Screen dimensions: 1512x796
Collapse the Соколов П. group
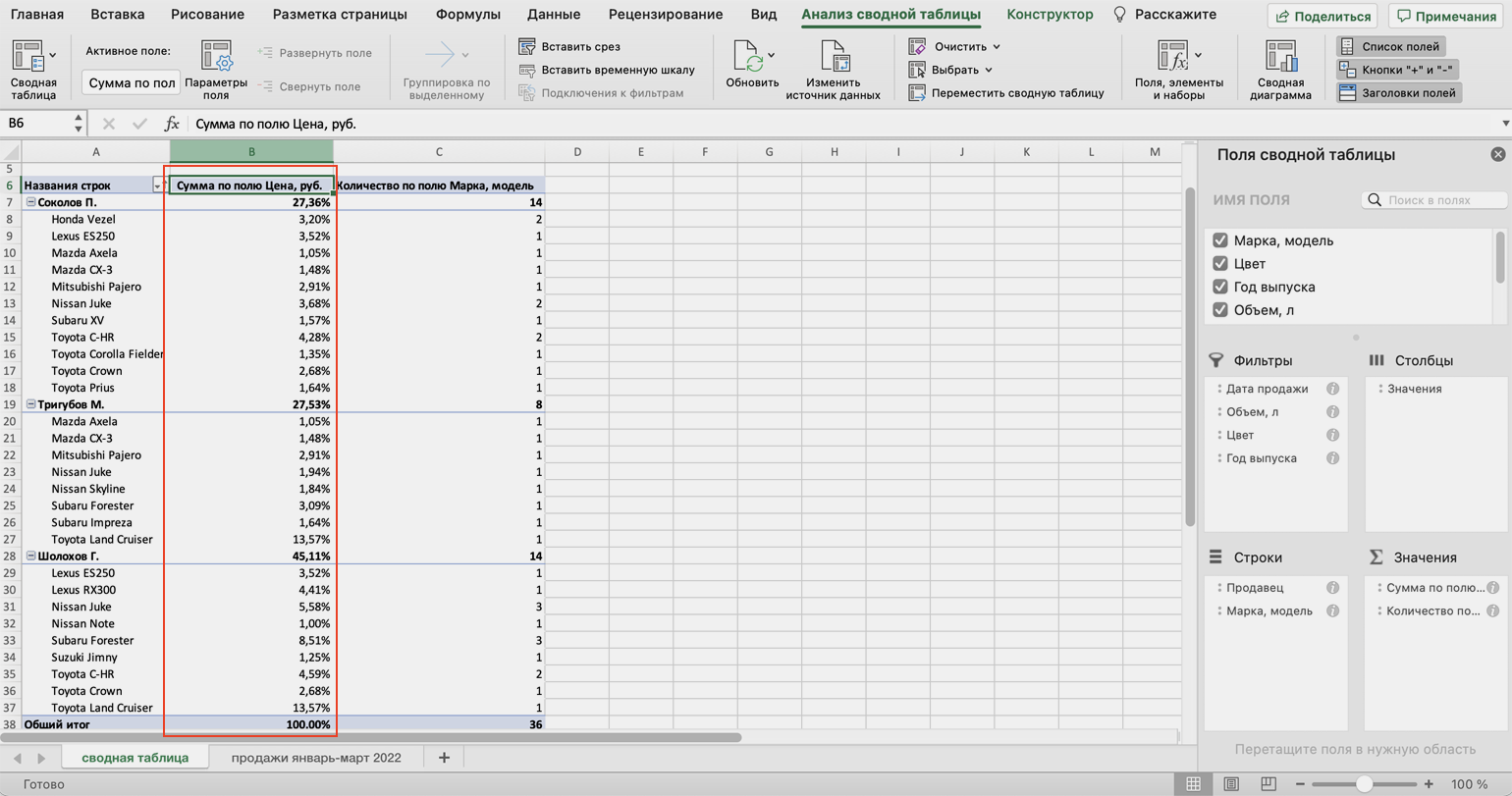30,202
